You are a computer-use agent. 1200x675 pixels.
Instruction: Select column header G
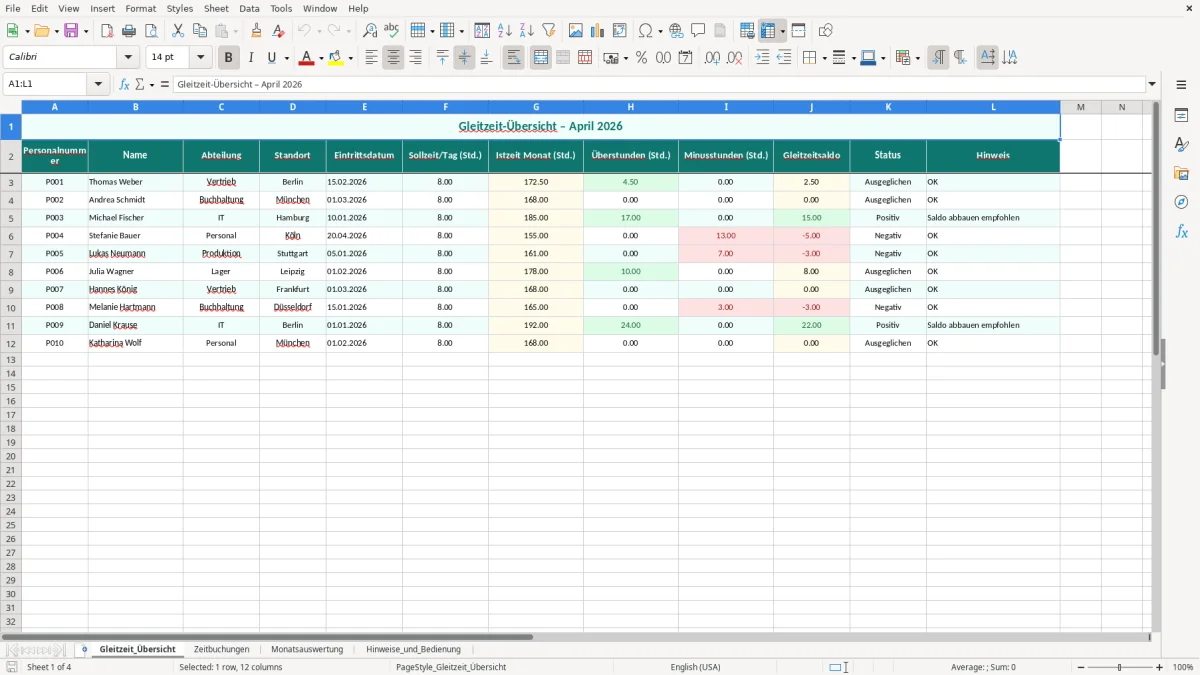[536, 107]
